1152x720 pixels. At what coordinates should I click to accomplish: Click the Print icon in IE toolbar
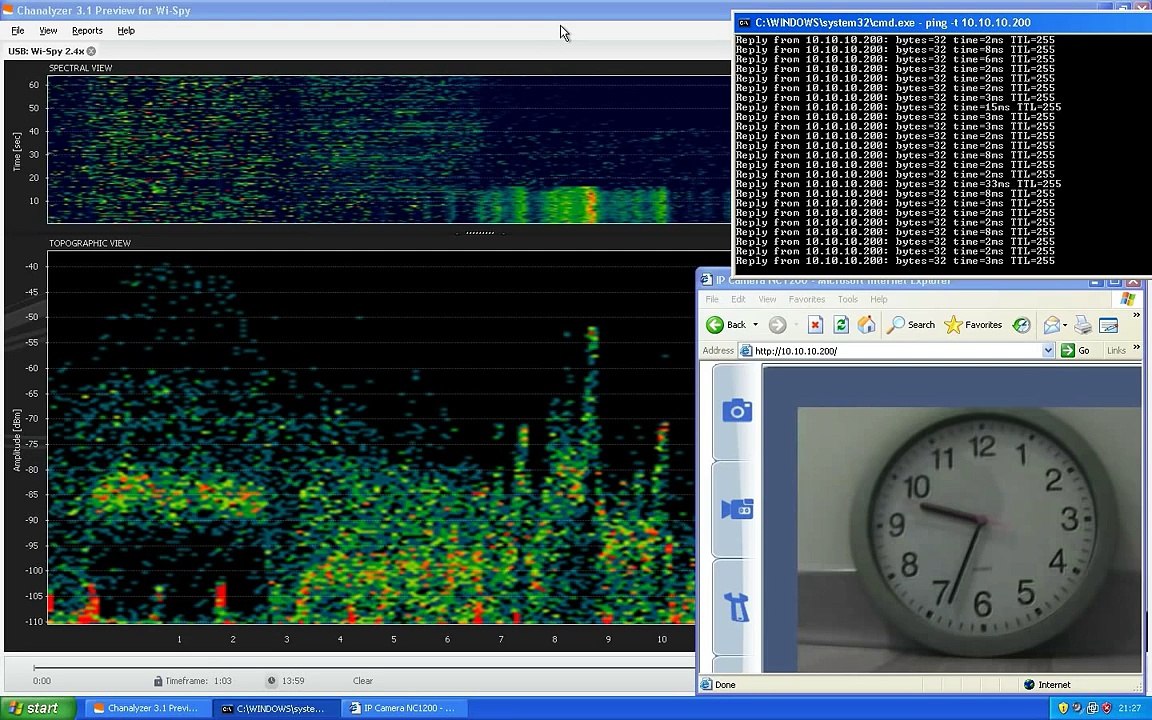(1082, 325)
